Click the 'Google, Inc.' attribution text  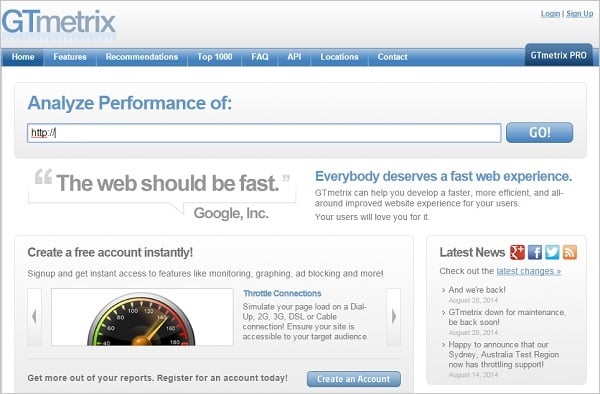coord(231,213)
